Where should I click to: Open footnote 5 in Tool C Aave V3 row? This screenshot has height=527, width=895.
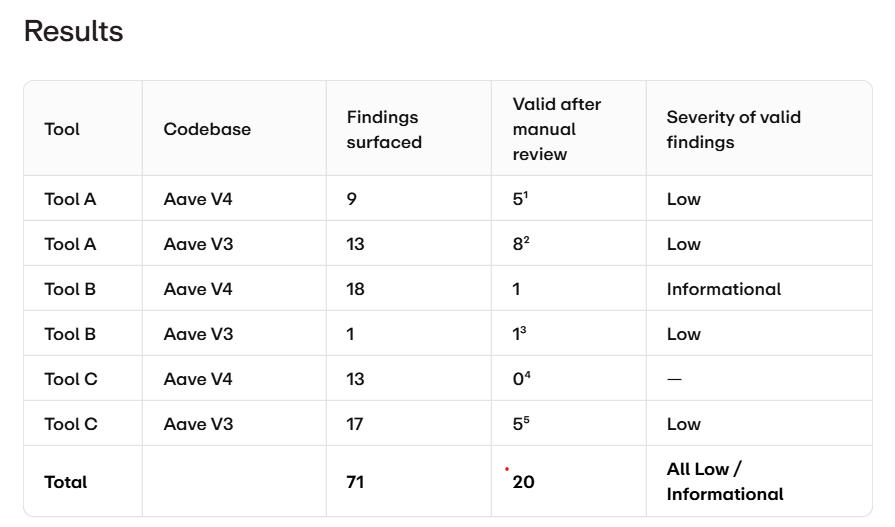click(526, 420)
